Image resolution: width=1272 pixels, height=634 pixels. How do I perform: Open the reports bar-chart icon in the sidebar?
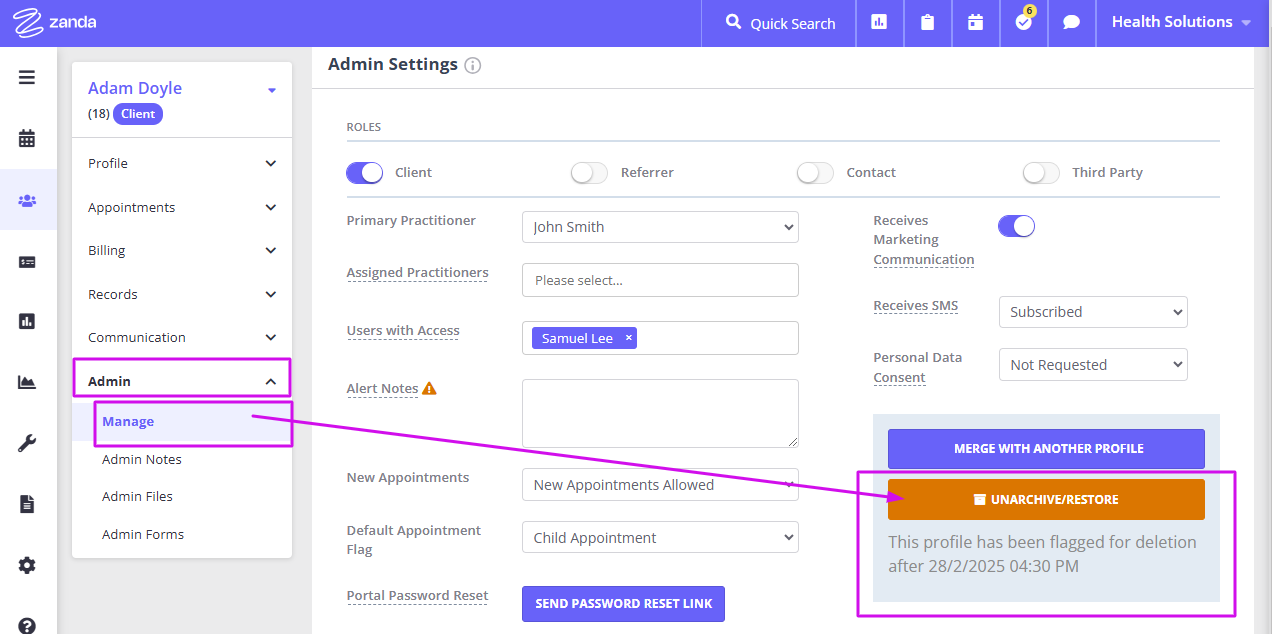click(x=27, y=320)
